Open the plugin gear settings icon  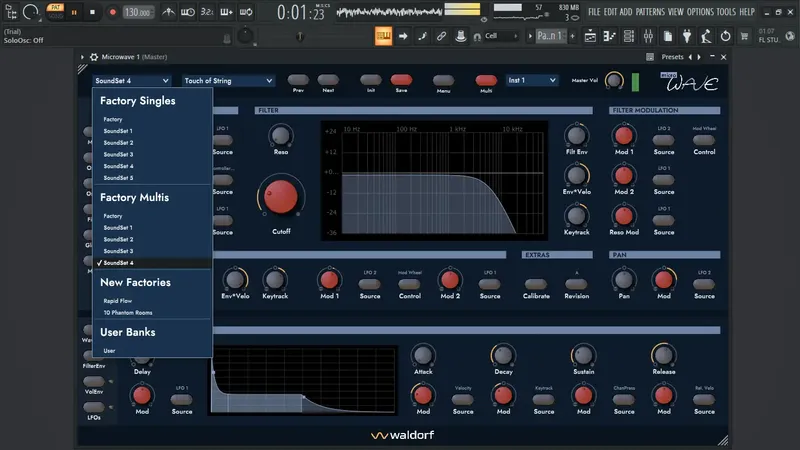click(x=94, y=57)
